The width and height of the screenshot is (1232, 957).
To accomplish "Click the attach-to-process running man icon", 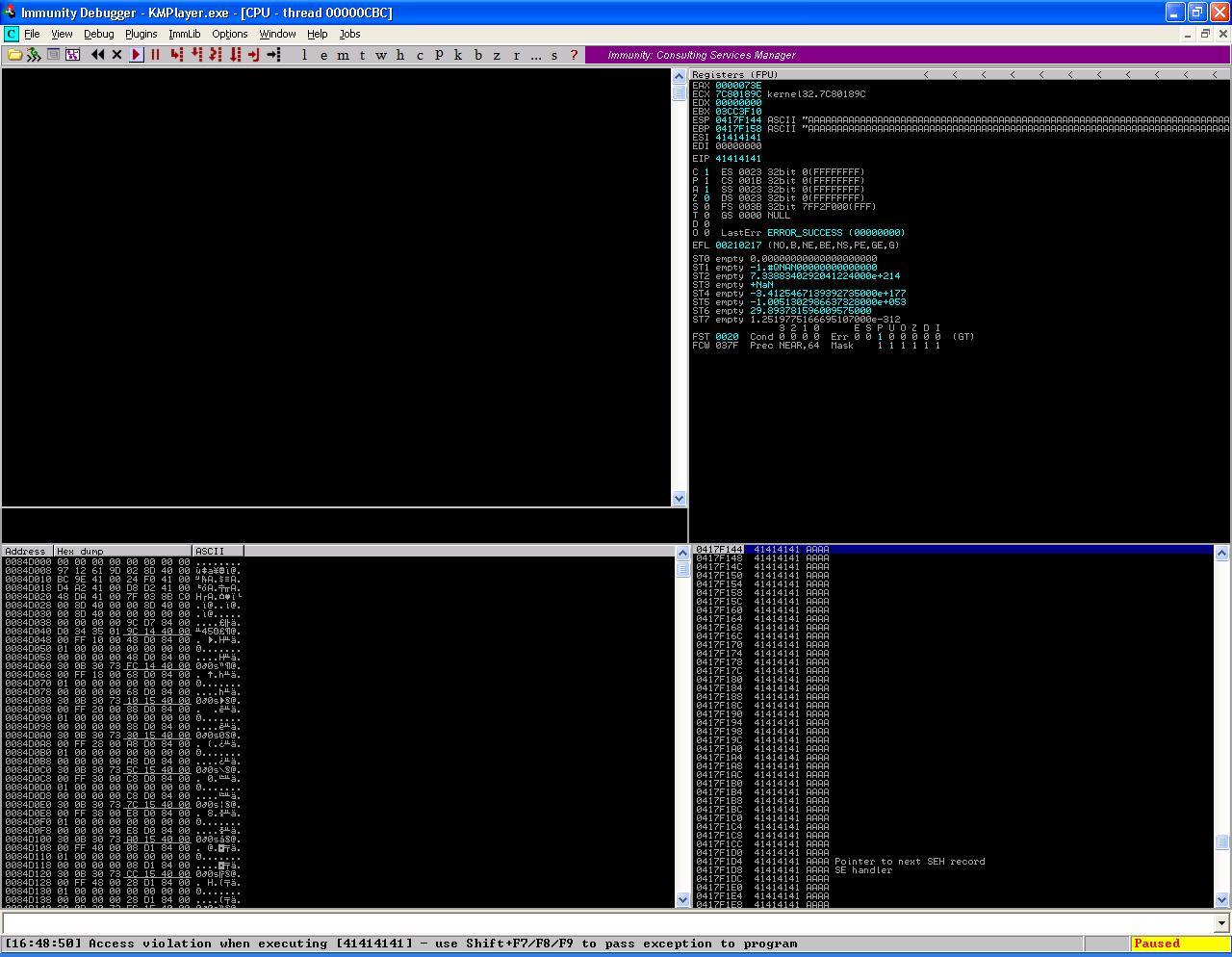I will (x=34, y=55).
